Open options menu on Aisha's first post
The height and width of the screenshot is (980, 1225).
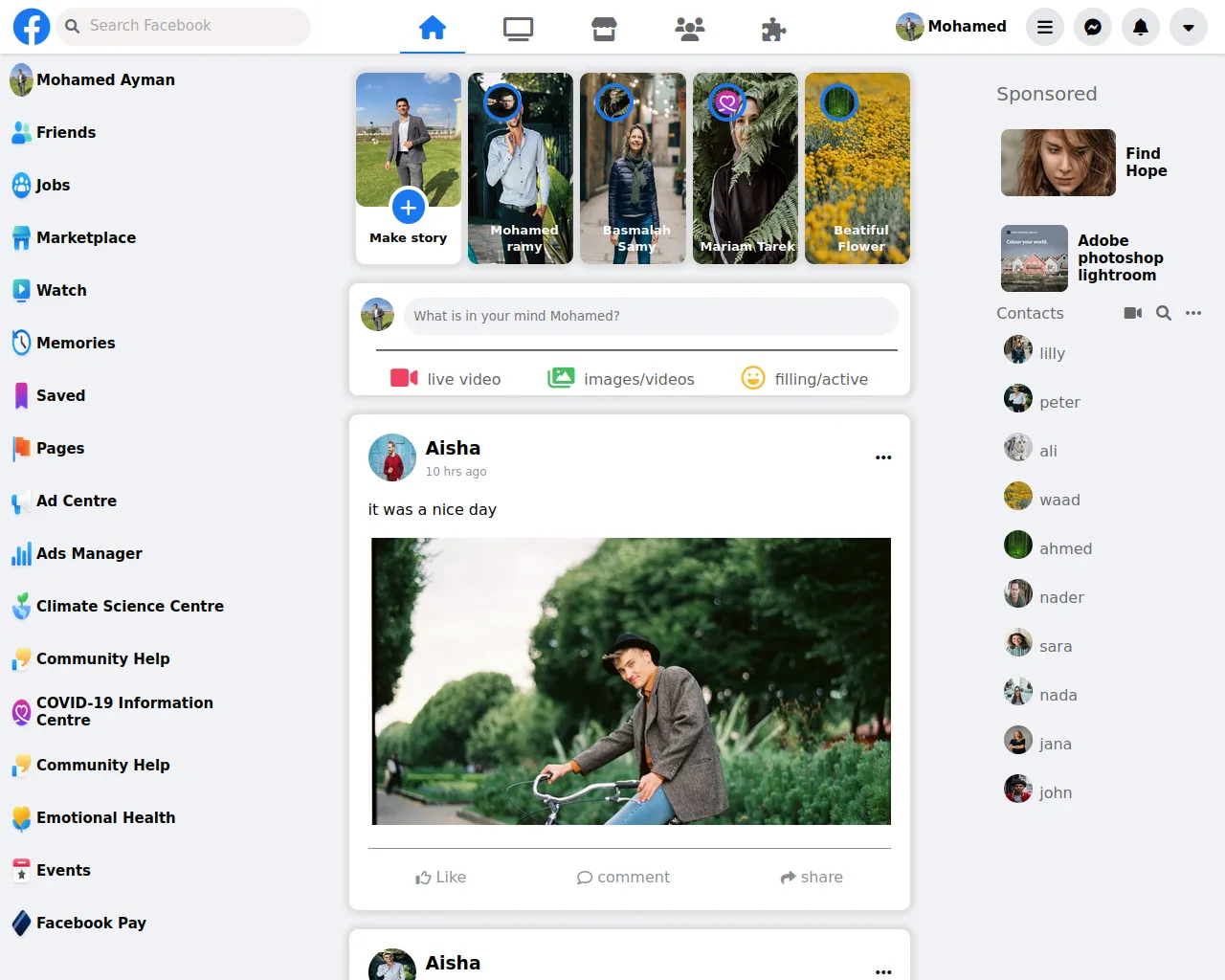[x=883, y=457]
